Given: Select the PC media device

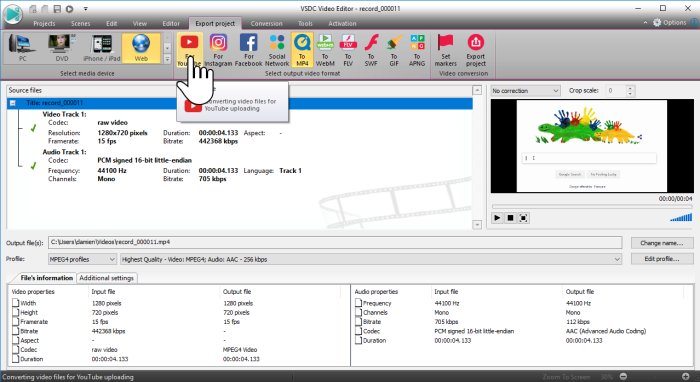Looking at the screenshot, I should click(x=22, y=48).
